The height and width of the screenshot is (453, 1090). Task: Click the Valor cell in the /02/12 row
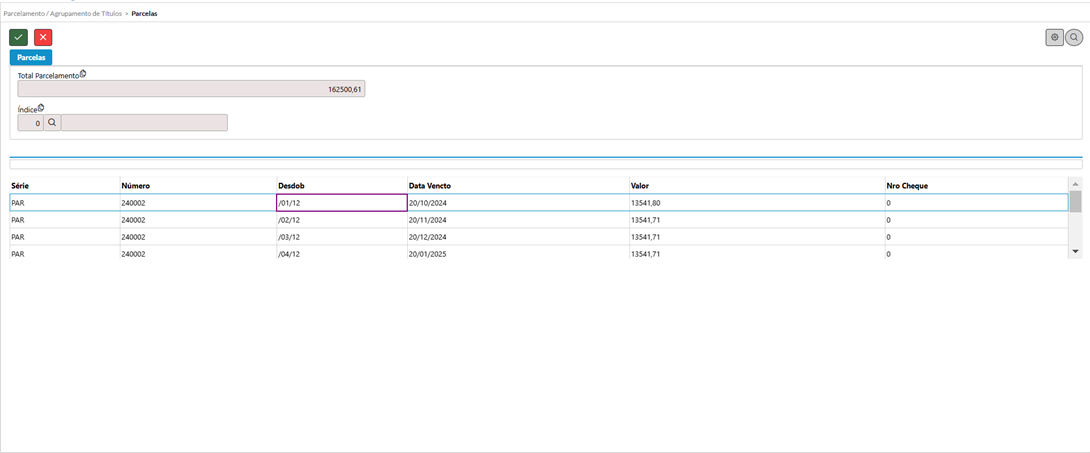(756, 220)
